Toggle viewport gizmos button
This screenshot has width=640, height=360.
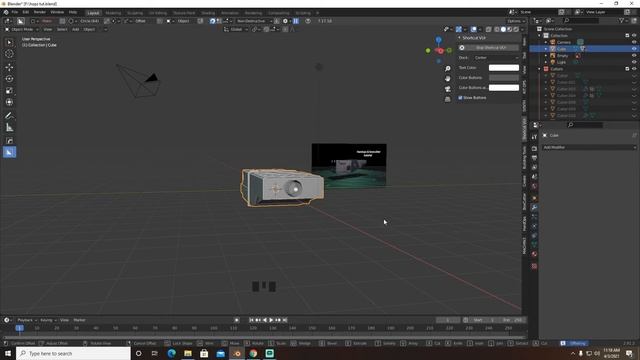coord(459,29)
